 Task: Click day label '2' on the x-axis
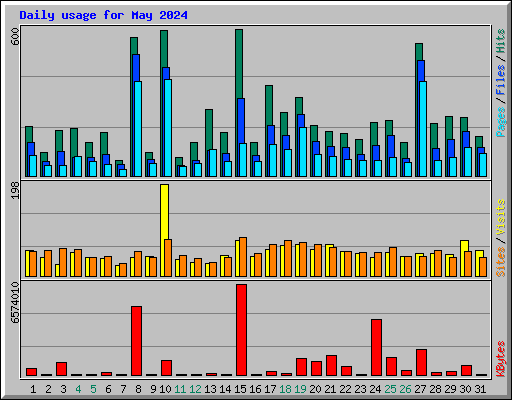click(48, 389)
